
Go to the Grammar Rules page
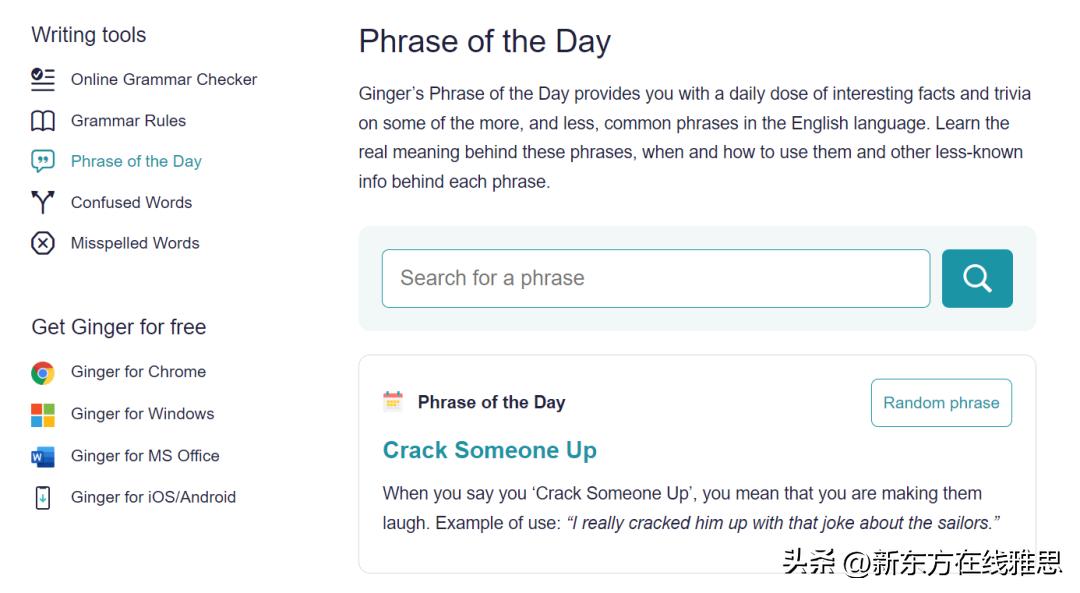coord(128,121)
